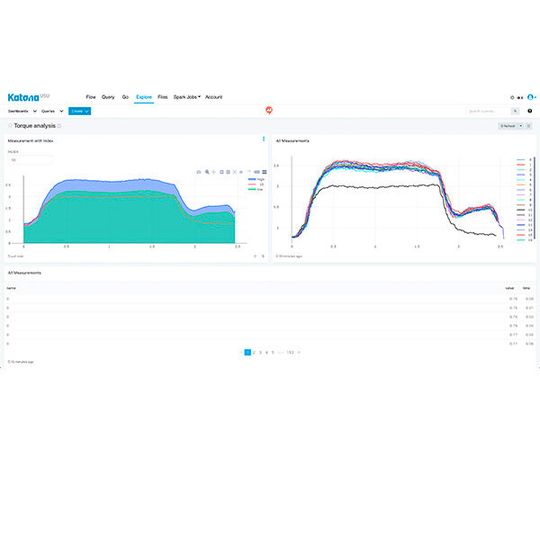Open the Flow menu item
Viewport: 540px width, 540px height.
[x=91, y=97]
